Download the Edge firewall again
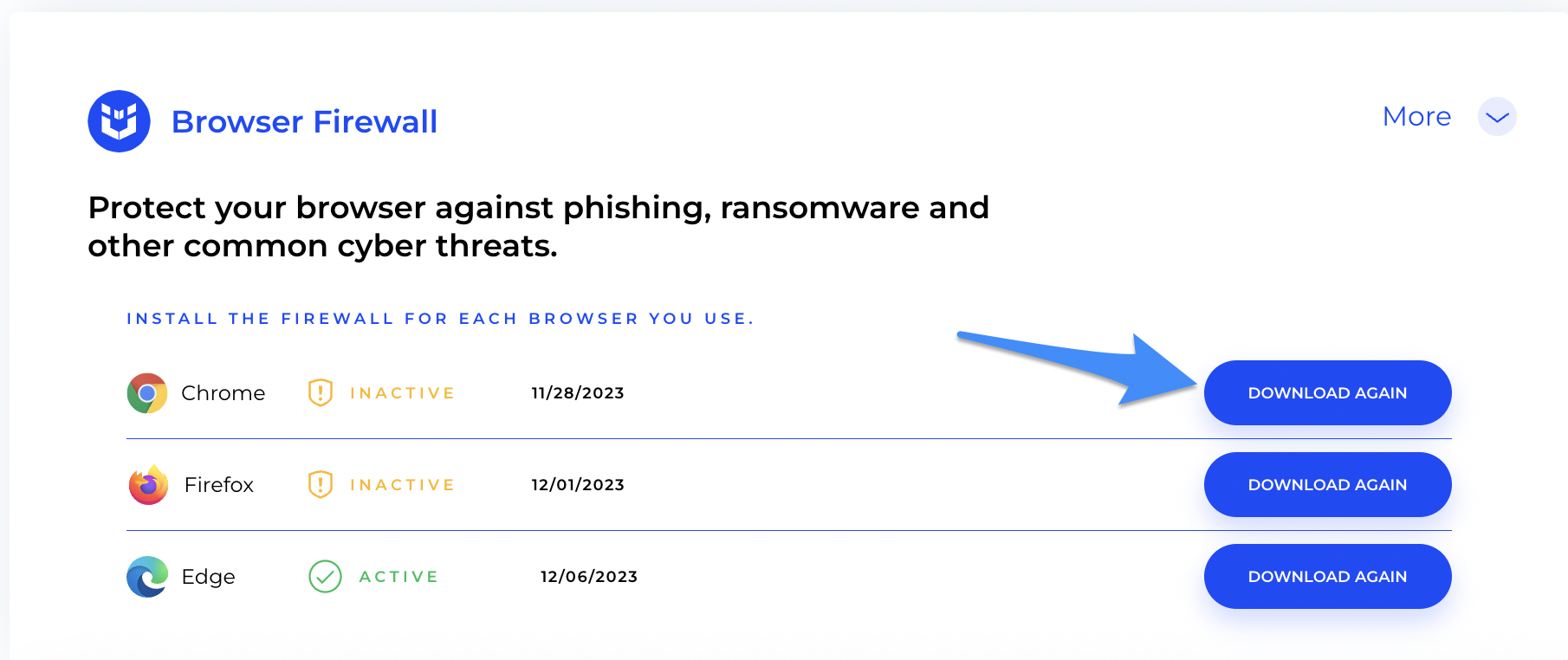The width and height of the screenshot is (1568, 660). coord(1327,577)
